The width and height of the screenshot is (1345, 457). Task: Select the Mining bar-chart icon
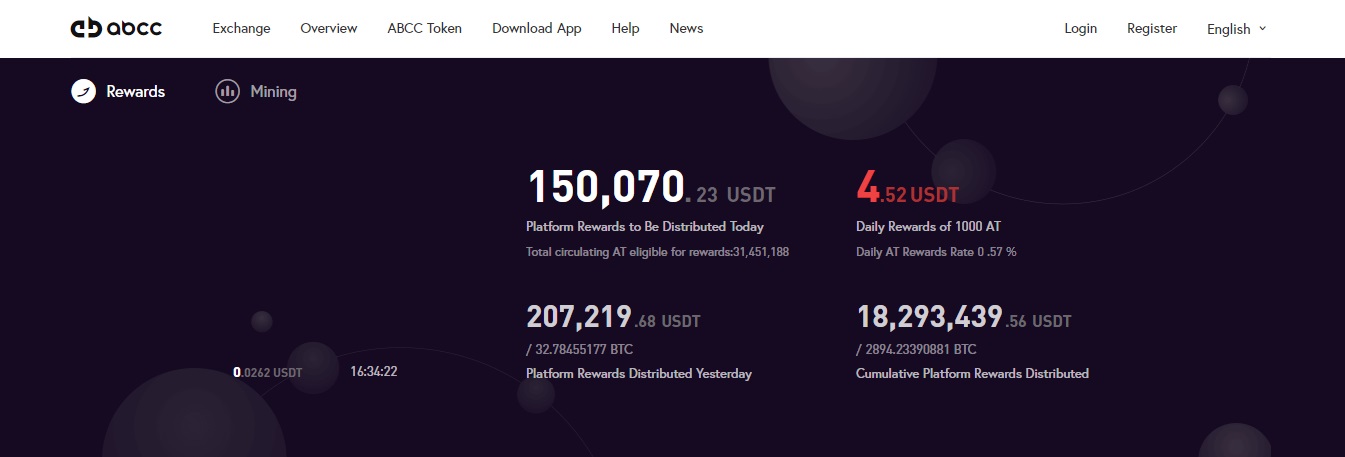228,91
